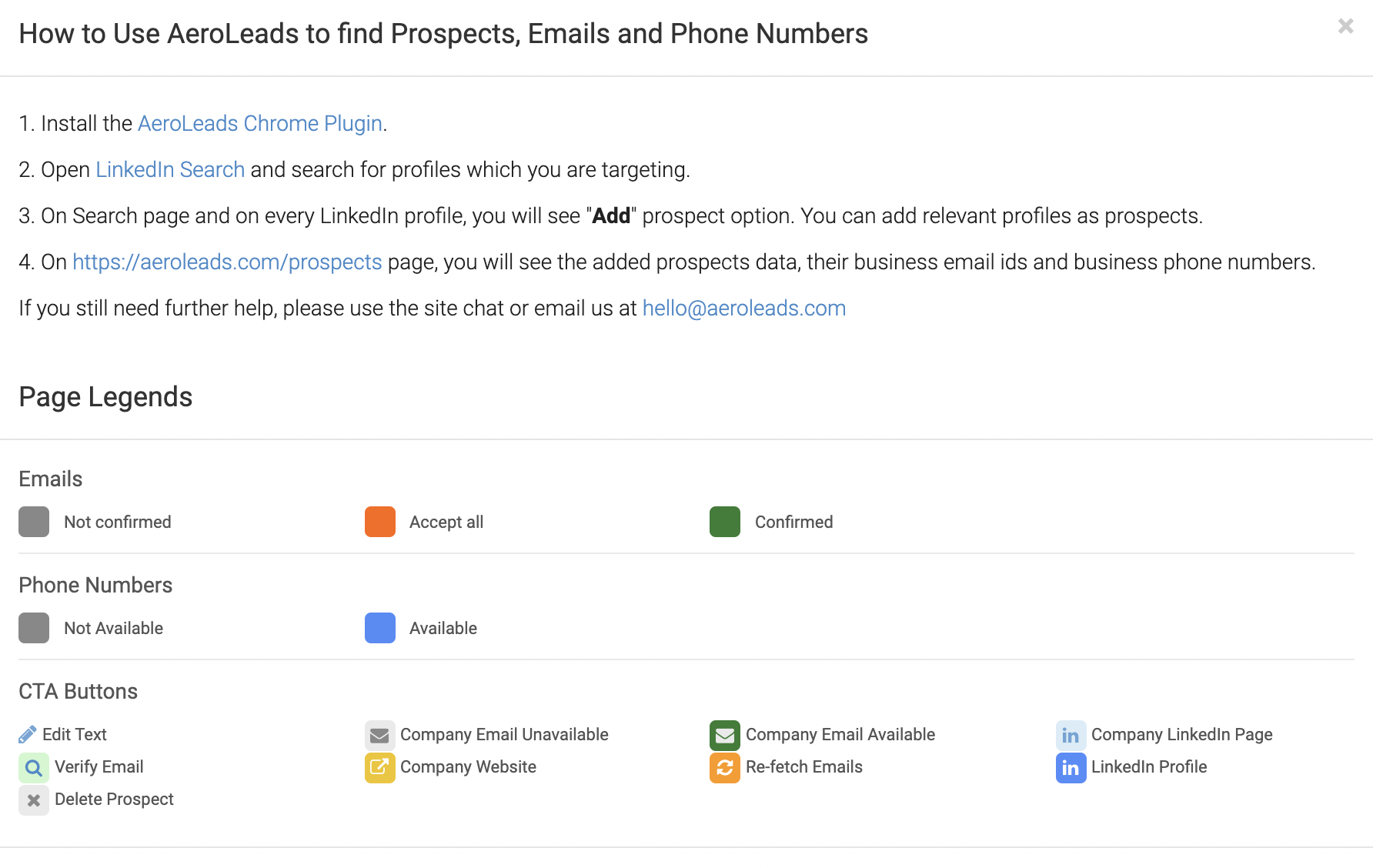Close the help dialog

coord(1345,26)
